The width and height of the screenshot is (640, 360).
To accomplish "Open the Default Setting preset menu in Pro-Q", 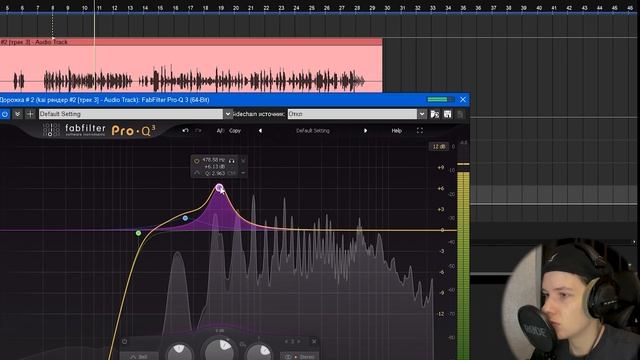I will 313,131.
